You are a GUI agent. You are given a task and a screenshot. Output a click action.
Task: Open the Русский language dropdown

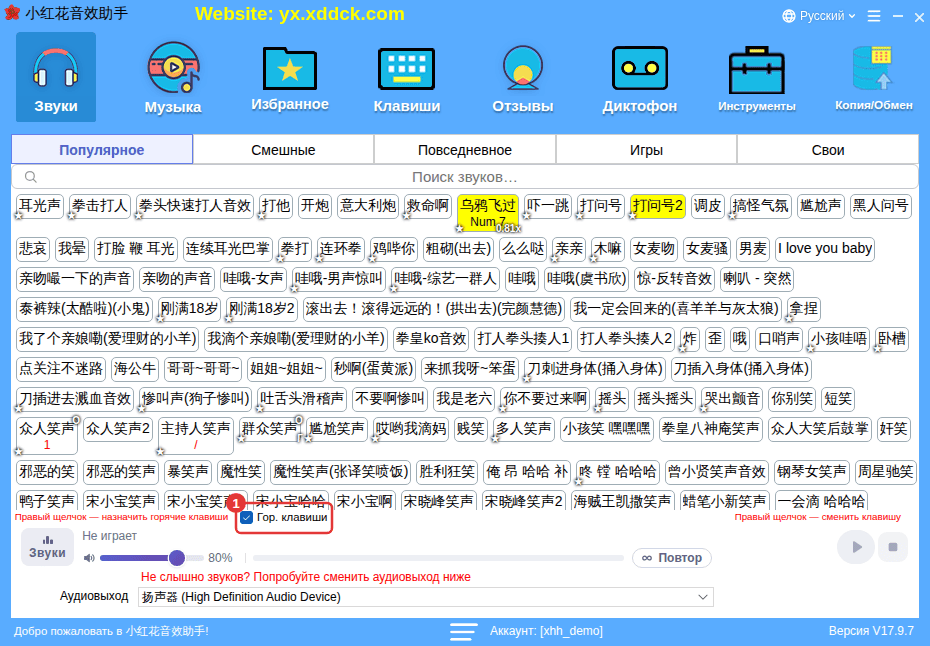tap(819, 16)
